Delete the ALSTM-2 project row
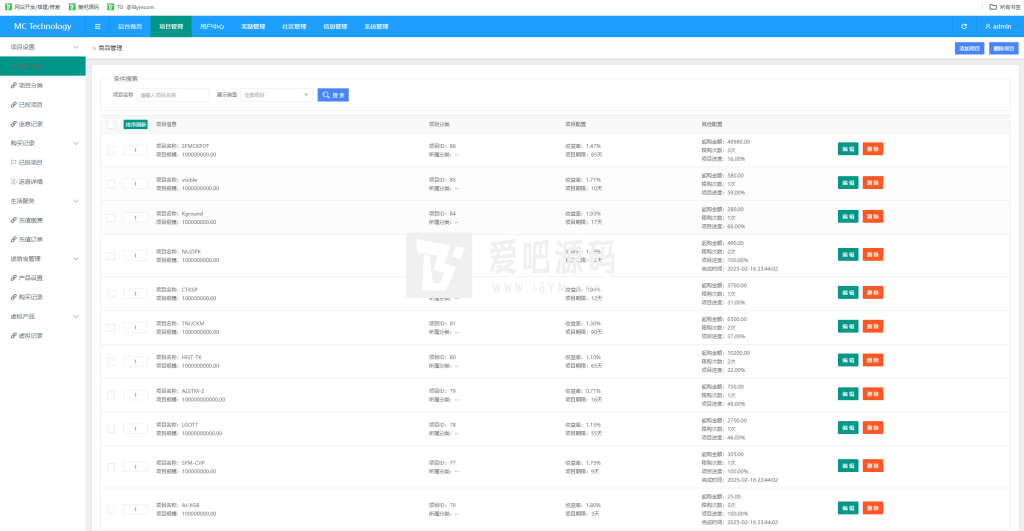This screenshot has height=531, width=1024. pyautogui.click(x=873, y=394)
